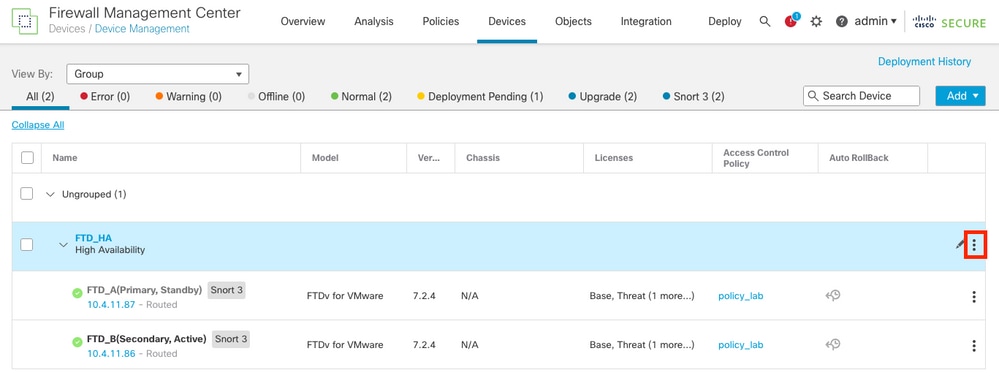Click FTD_B(Secondary, Active) device name

(x=147, y=339)
